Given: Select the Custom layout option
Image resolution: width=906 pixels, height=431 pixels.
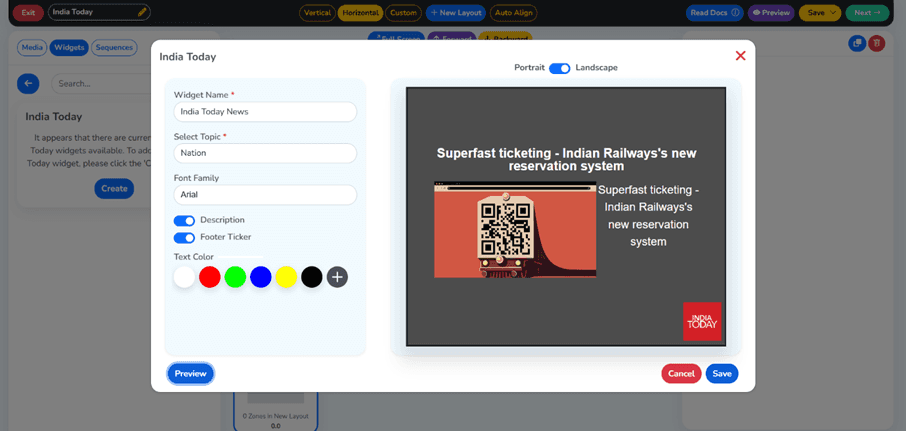Looking at the screenshot, I should (x=403, y=13).
